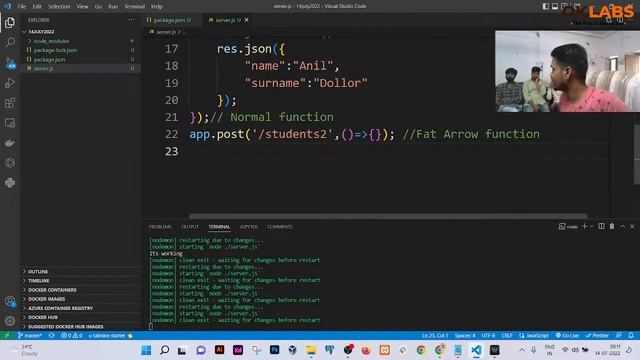640x360 pixels.
Task: Expand the Docker Hub section
Action: tap(80, 317)
